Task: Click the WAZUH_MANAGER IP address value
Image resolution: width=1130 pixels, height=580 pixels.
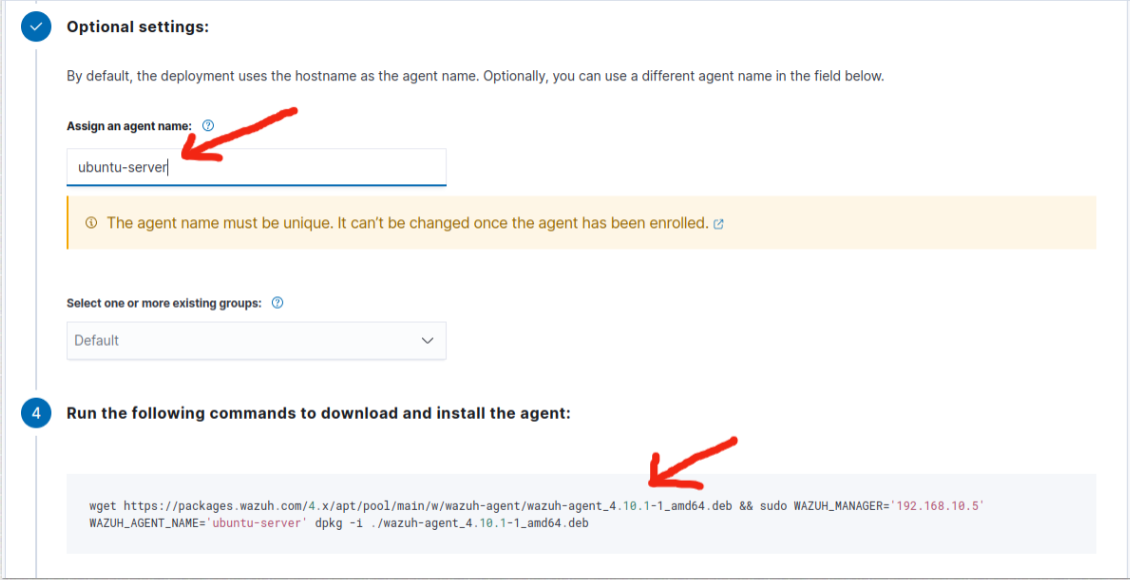Action: (x=938, y=506)
